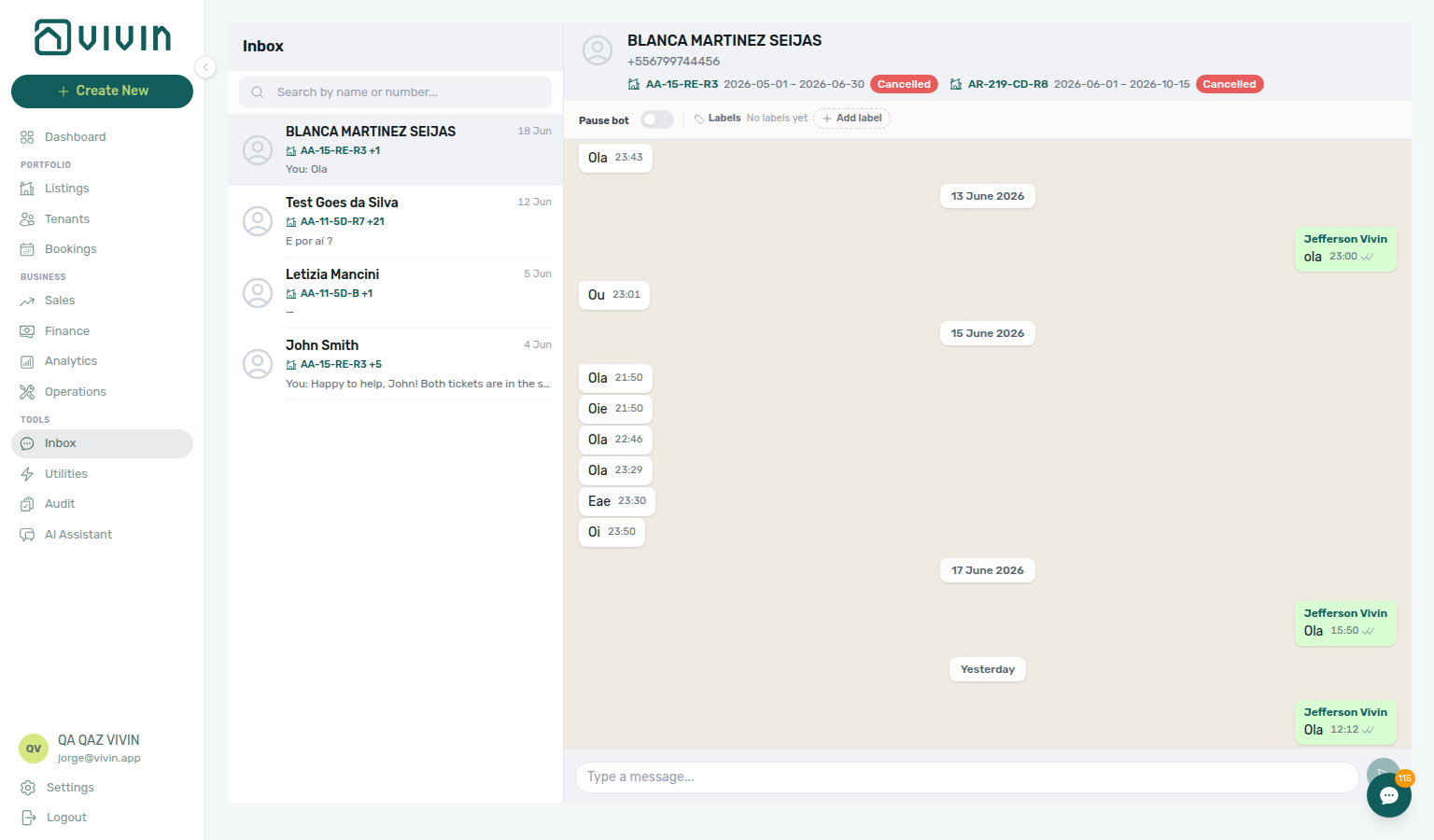
Task: Toggle the Pause bot switch
Action: 657,119
